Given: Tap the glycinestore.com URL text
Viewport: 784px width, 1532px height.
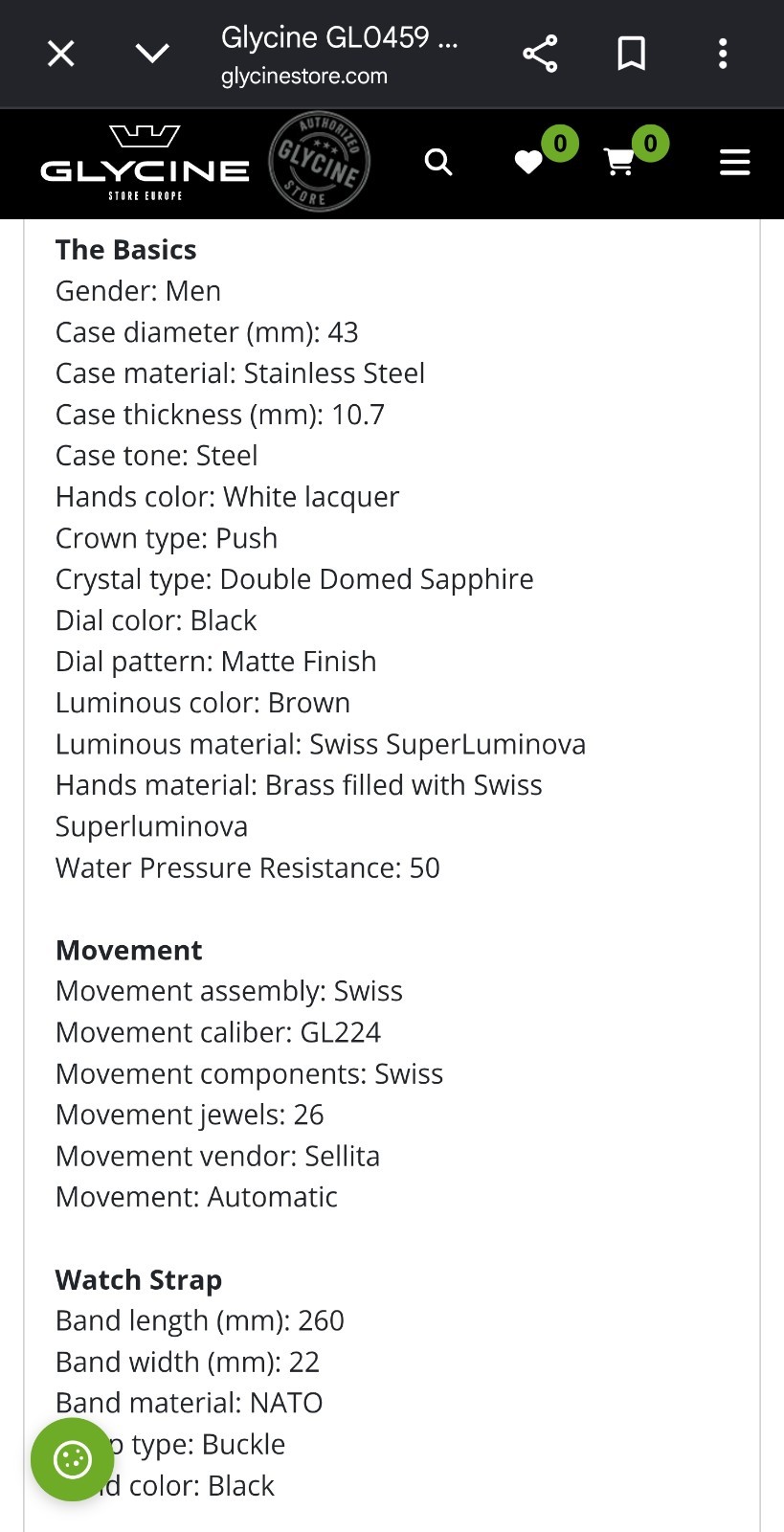Looking at the screenshot, I should pos(304,77).
